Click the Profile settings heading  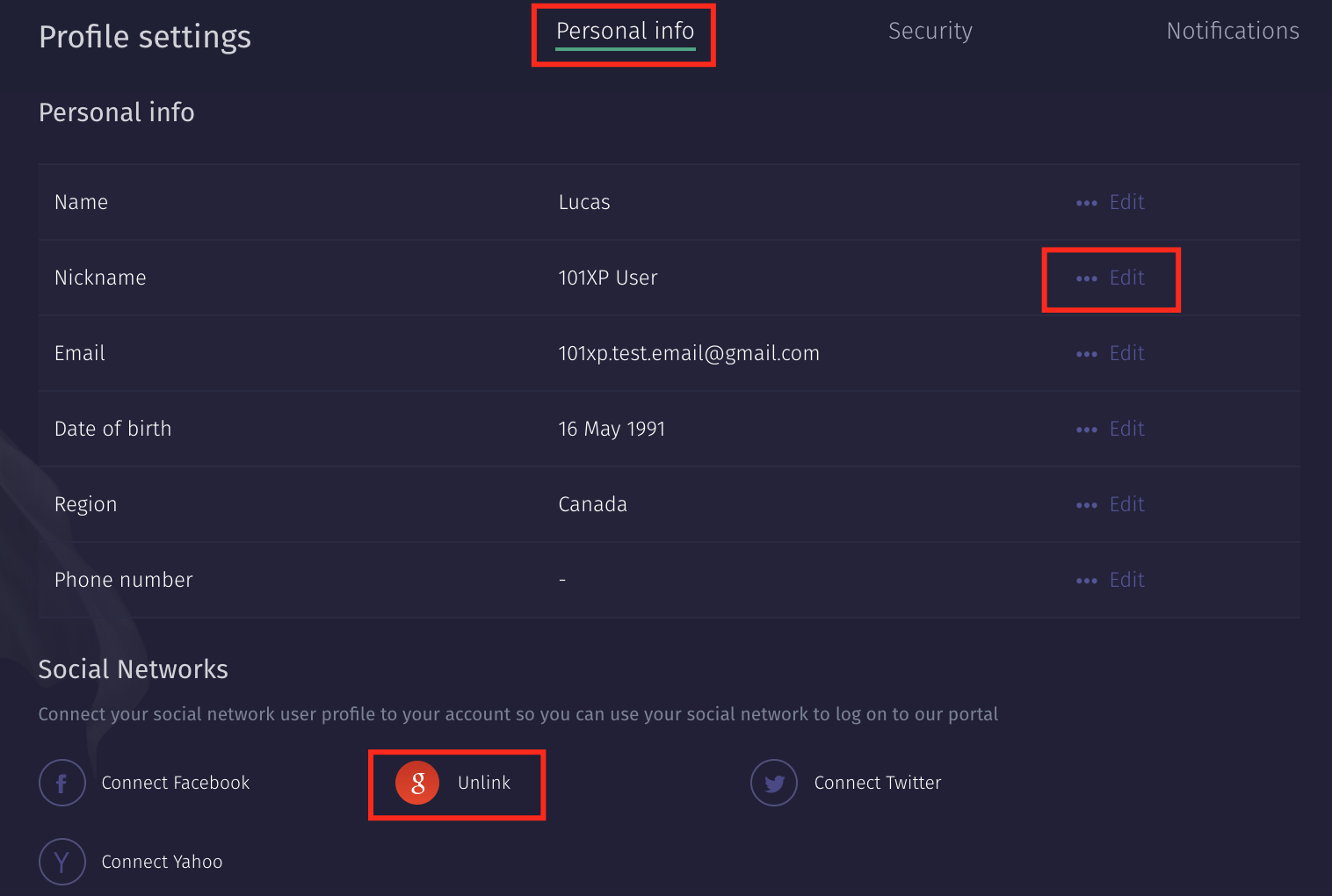click(145, 37)
